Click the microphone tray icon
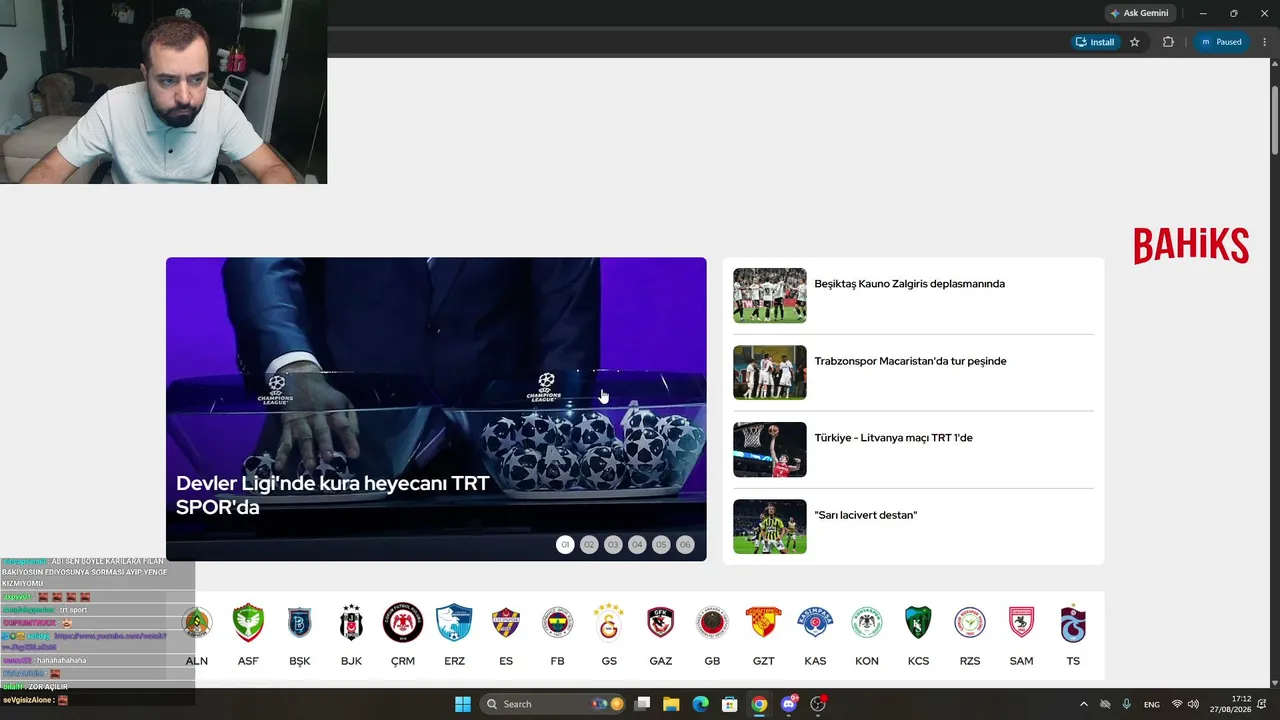 point(1127,704)
